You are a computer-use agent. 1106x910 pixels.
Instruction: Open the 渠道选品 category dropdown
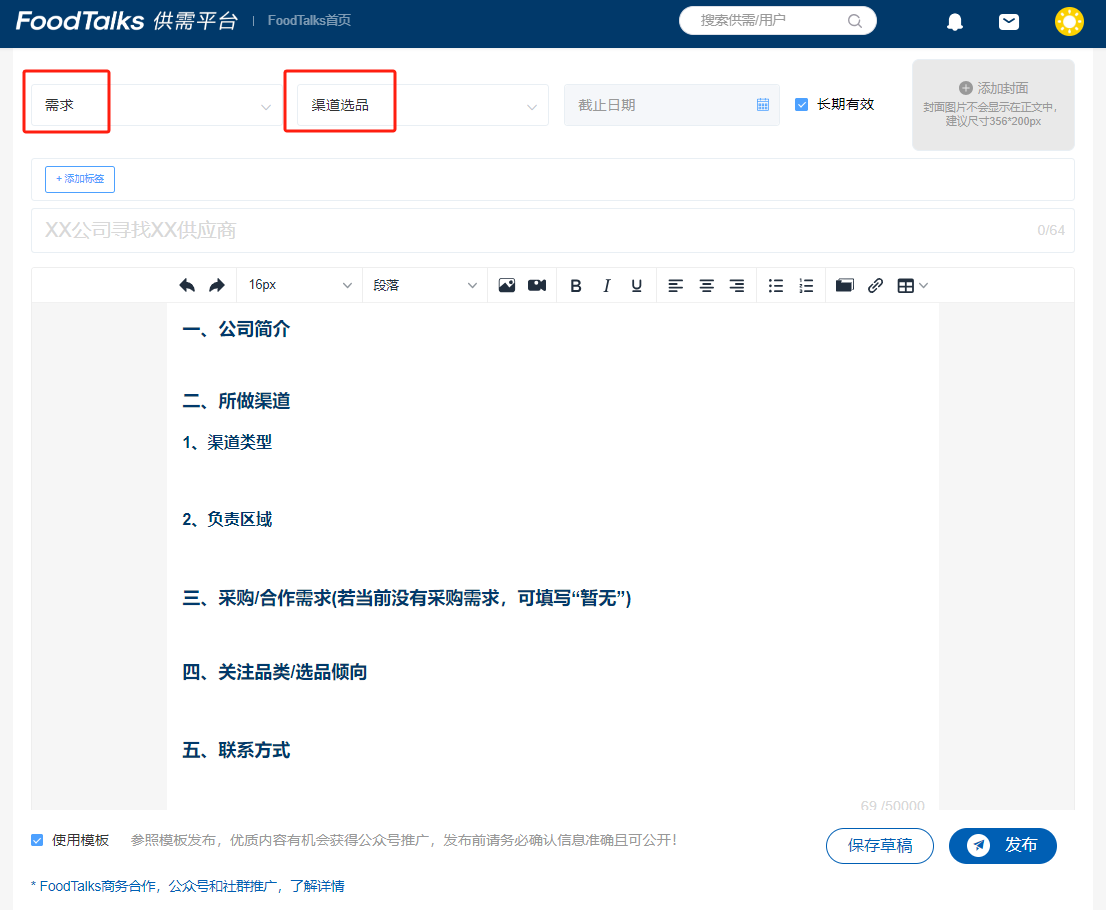(x=420, y=104)
